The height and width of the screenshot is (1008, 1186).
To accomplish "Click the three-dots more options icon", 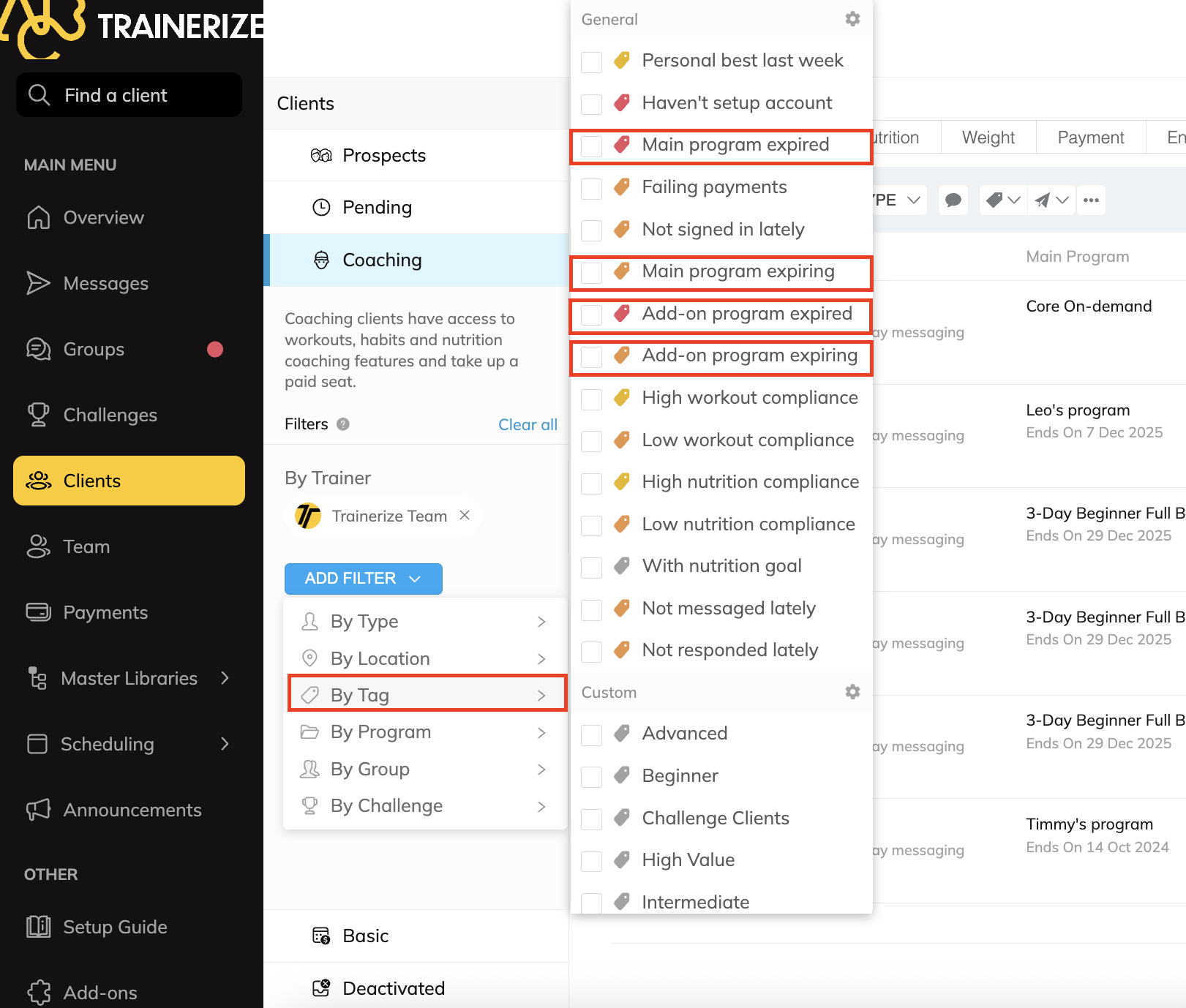I will (1091, 200).
